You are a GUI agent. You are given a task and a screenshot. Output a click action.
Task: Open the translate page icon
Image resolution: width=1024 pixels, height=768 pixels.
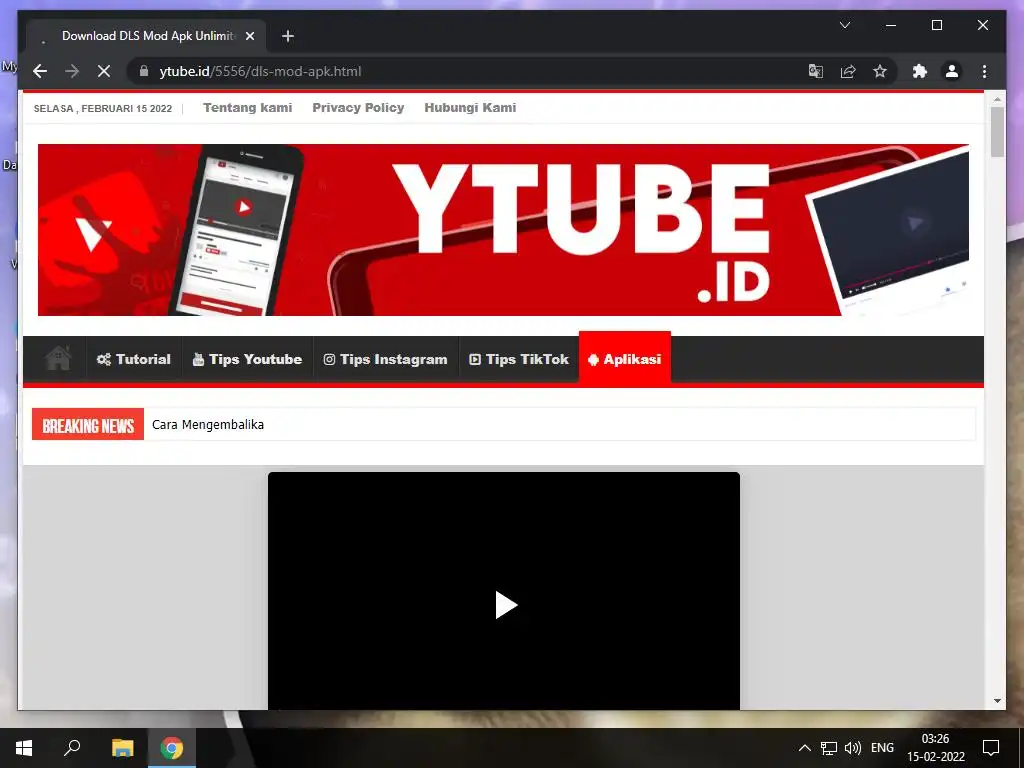[816, 71]
